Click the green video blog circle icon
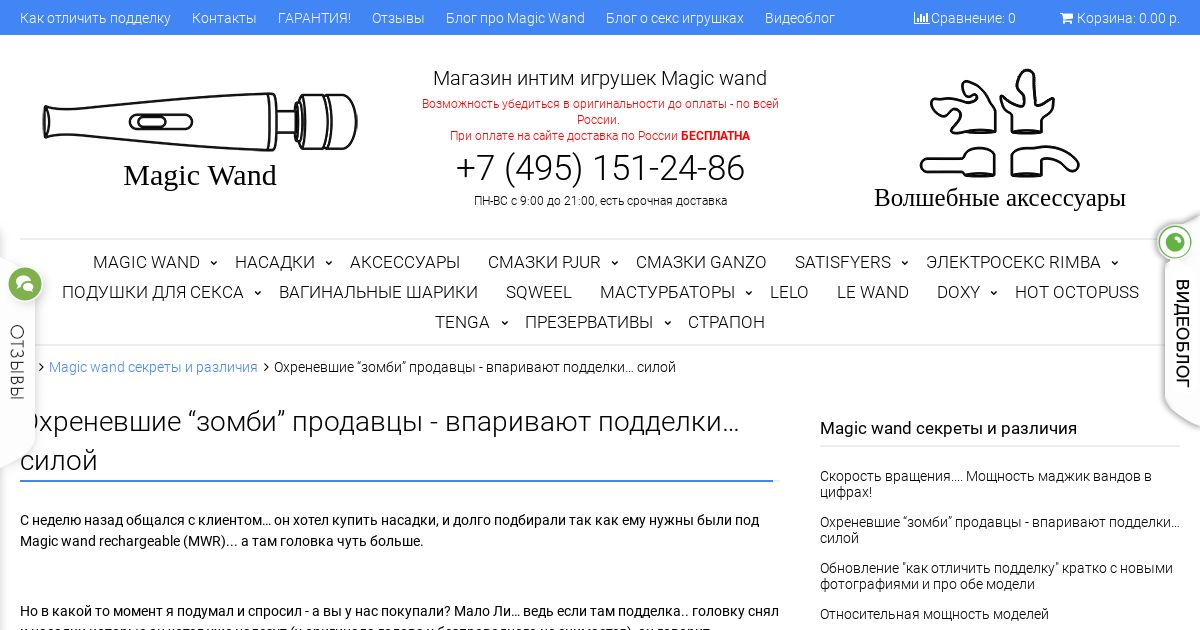Image resolution: width=1200 pixels, height=630 pixels. tap(1175, 242)
